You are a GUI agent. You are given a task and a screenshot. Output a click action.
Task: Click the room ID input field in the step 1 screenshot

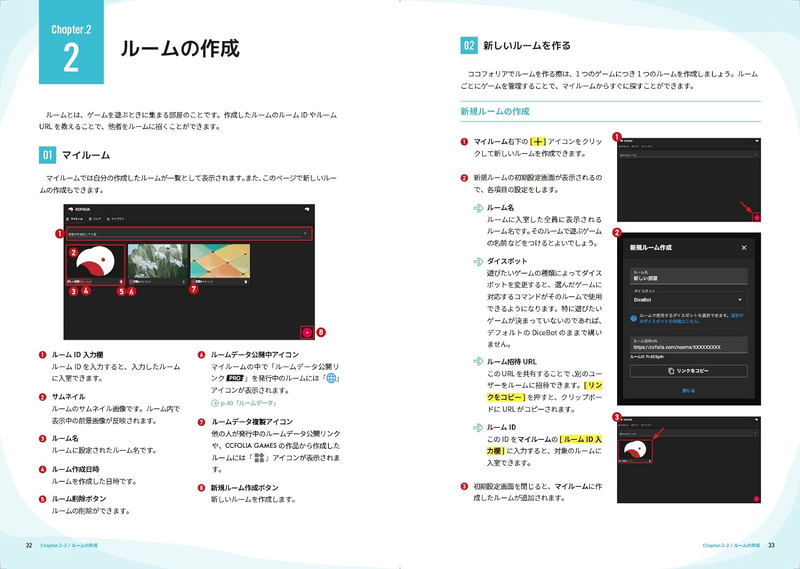[x=688, y=155]
